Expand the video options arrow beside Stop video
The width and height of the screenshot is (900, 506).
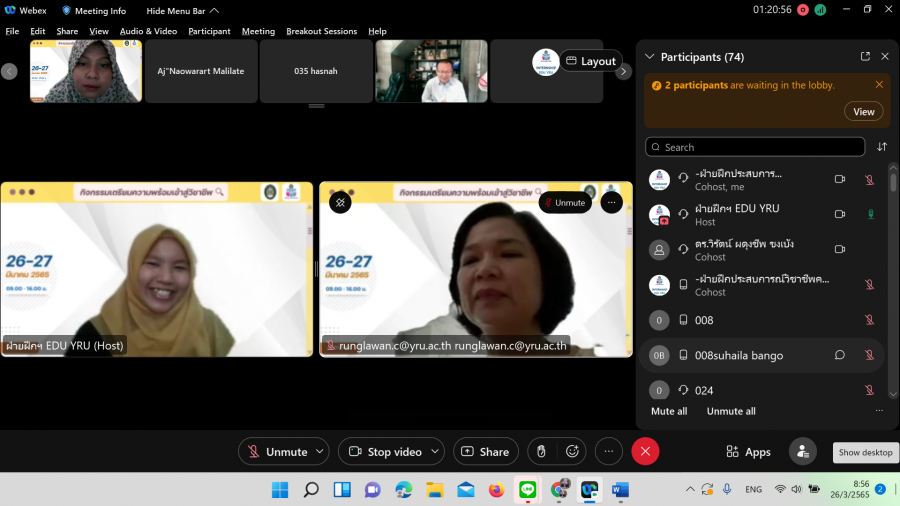433,452
